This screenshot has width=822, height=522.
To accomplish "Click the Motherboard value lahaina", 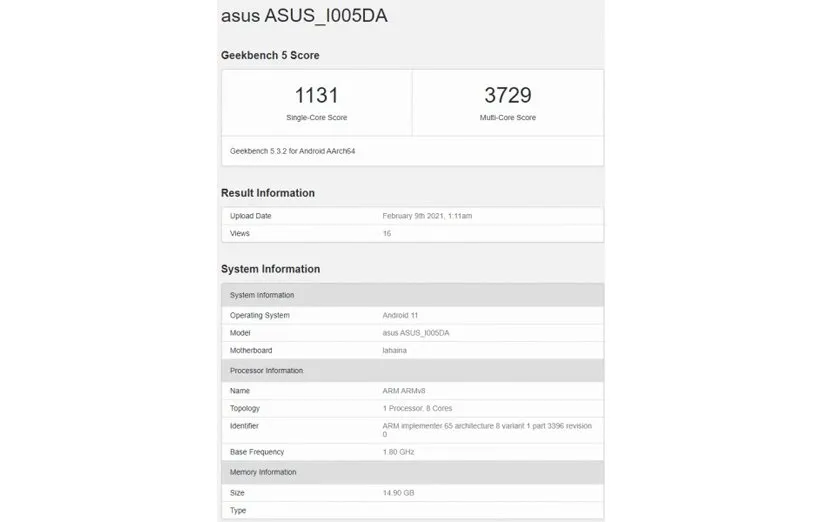I will click(x=397, y=351).
